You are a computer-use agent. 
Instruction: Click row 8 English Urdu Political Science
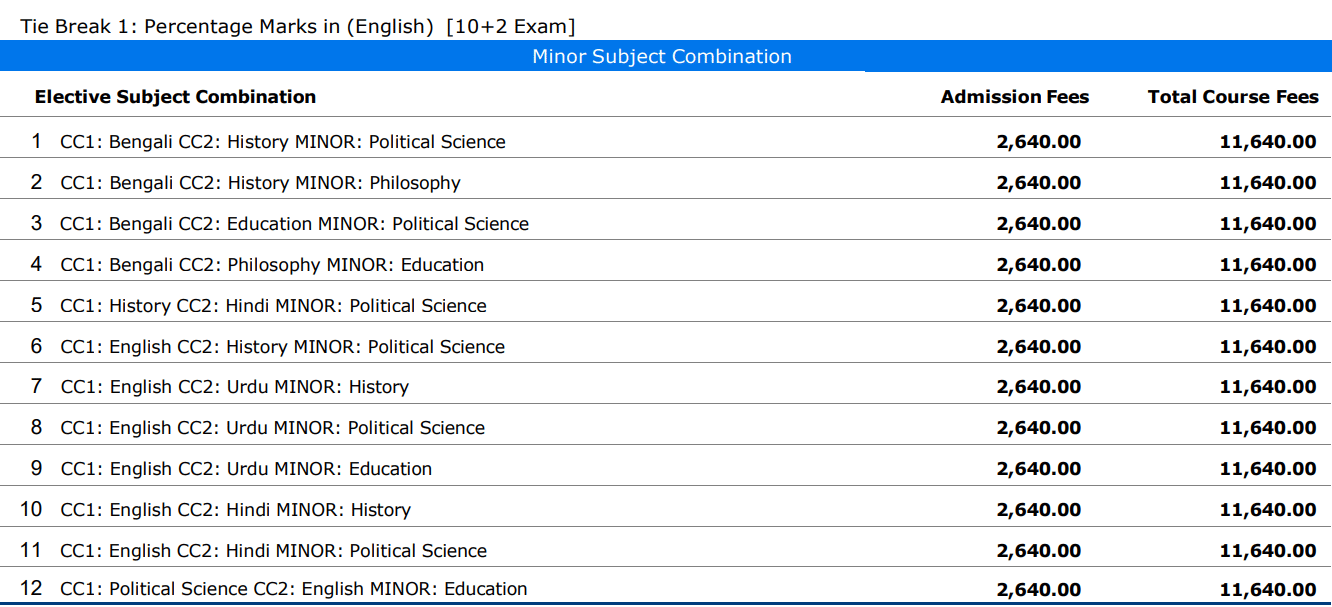(272, 428)
